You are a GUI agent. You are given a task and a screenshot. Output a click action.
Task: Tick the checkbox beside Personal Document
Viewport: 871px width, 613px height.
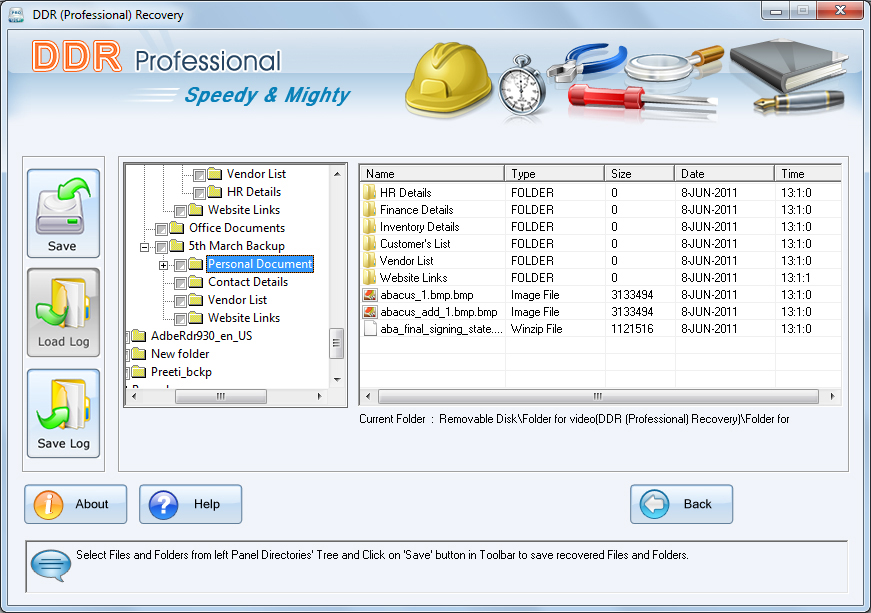coord(180,265)
